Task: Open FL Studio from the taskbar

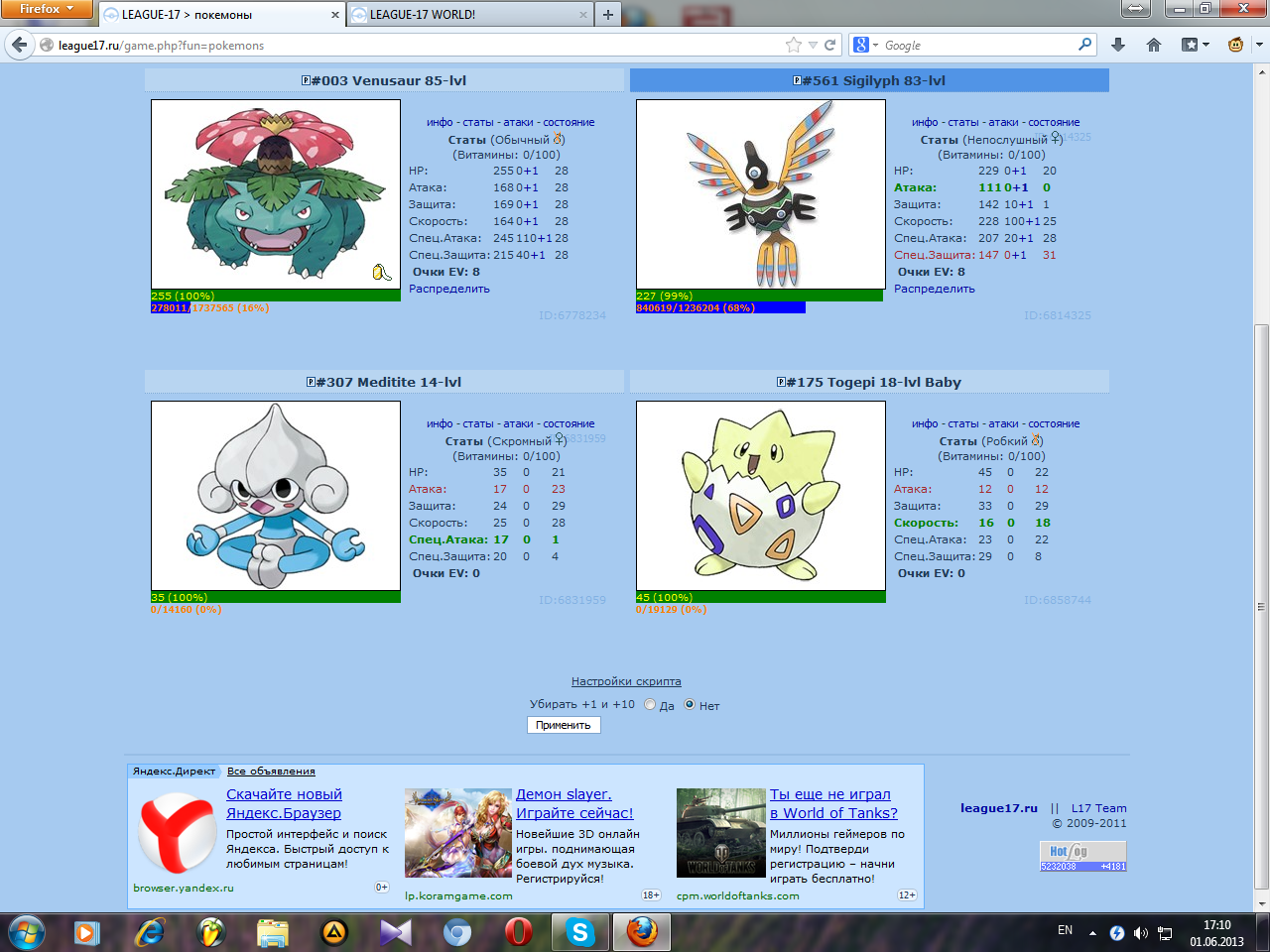Action: (211, 932)
